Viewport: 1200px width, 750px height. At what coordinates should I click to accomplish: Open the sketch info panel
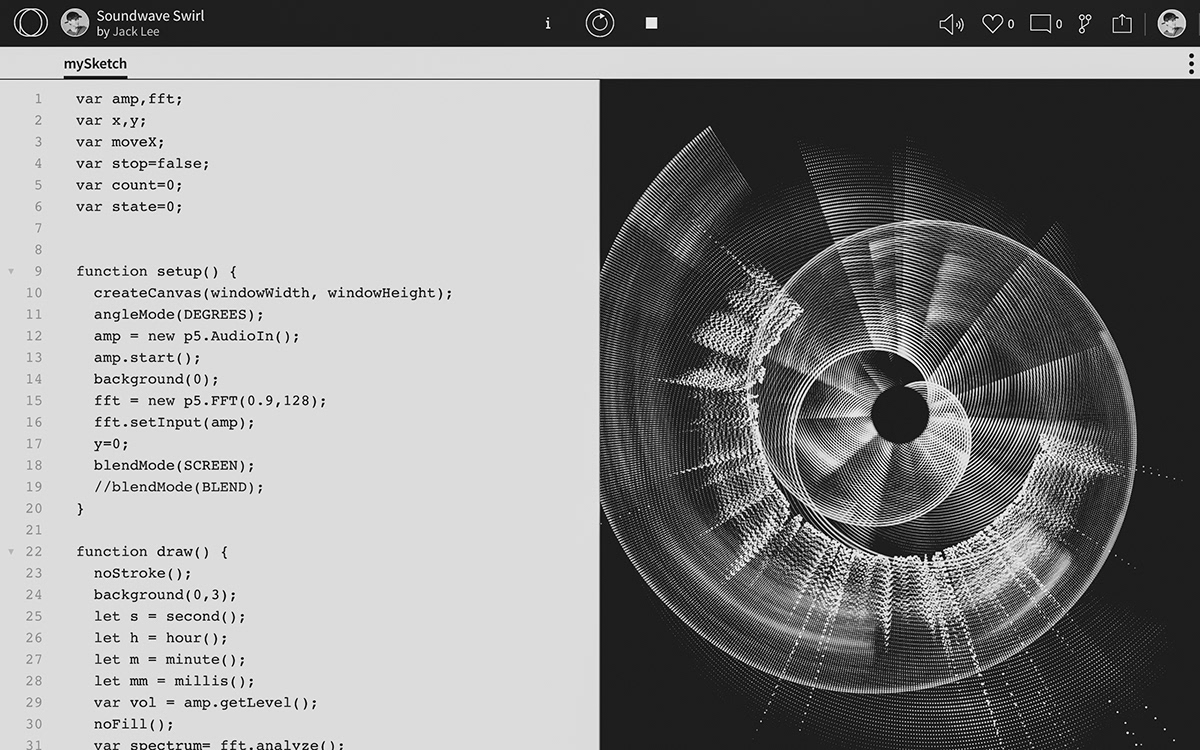click(x=547, y=23)
